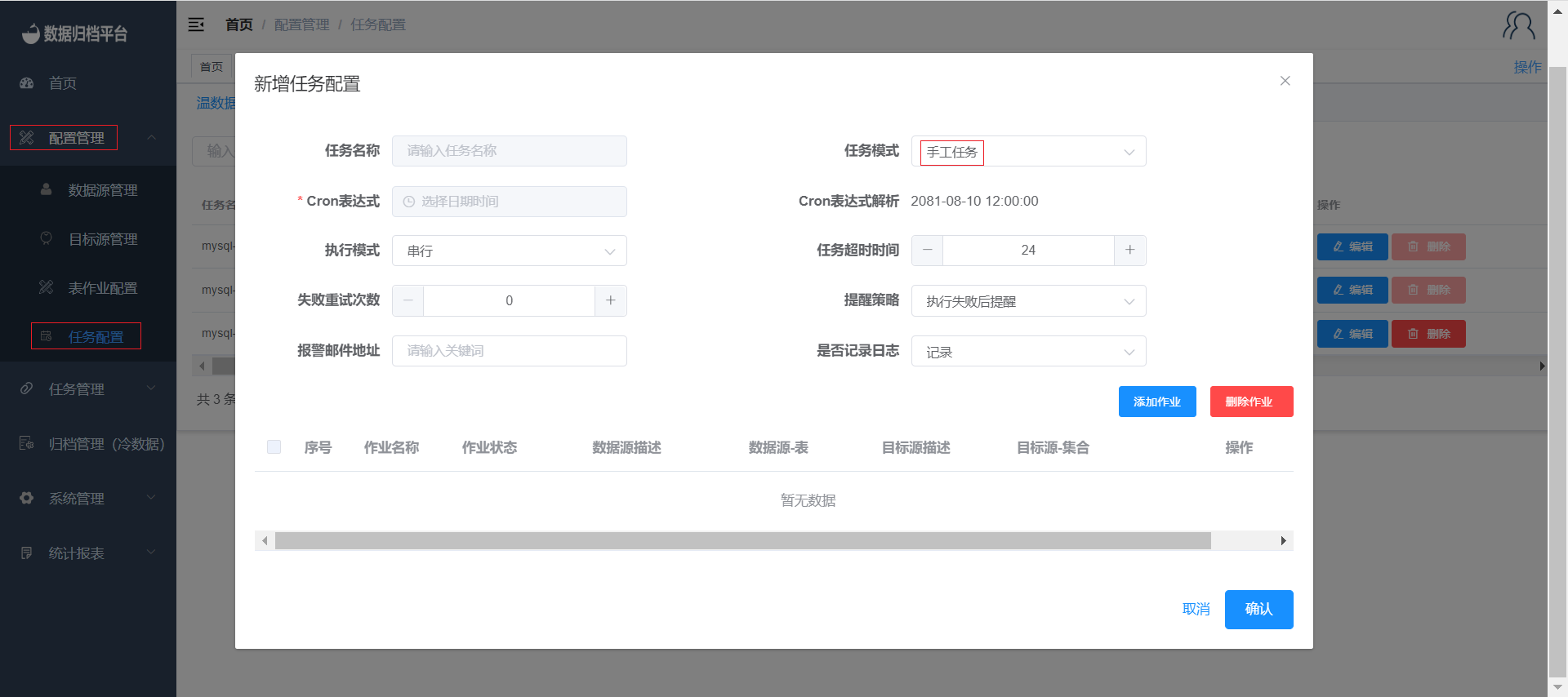Click 取消 to cancel the dialog
The width and height of the screenshot is (1568, 697).
pyautogui.click(x=1196, y=609)
